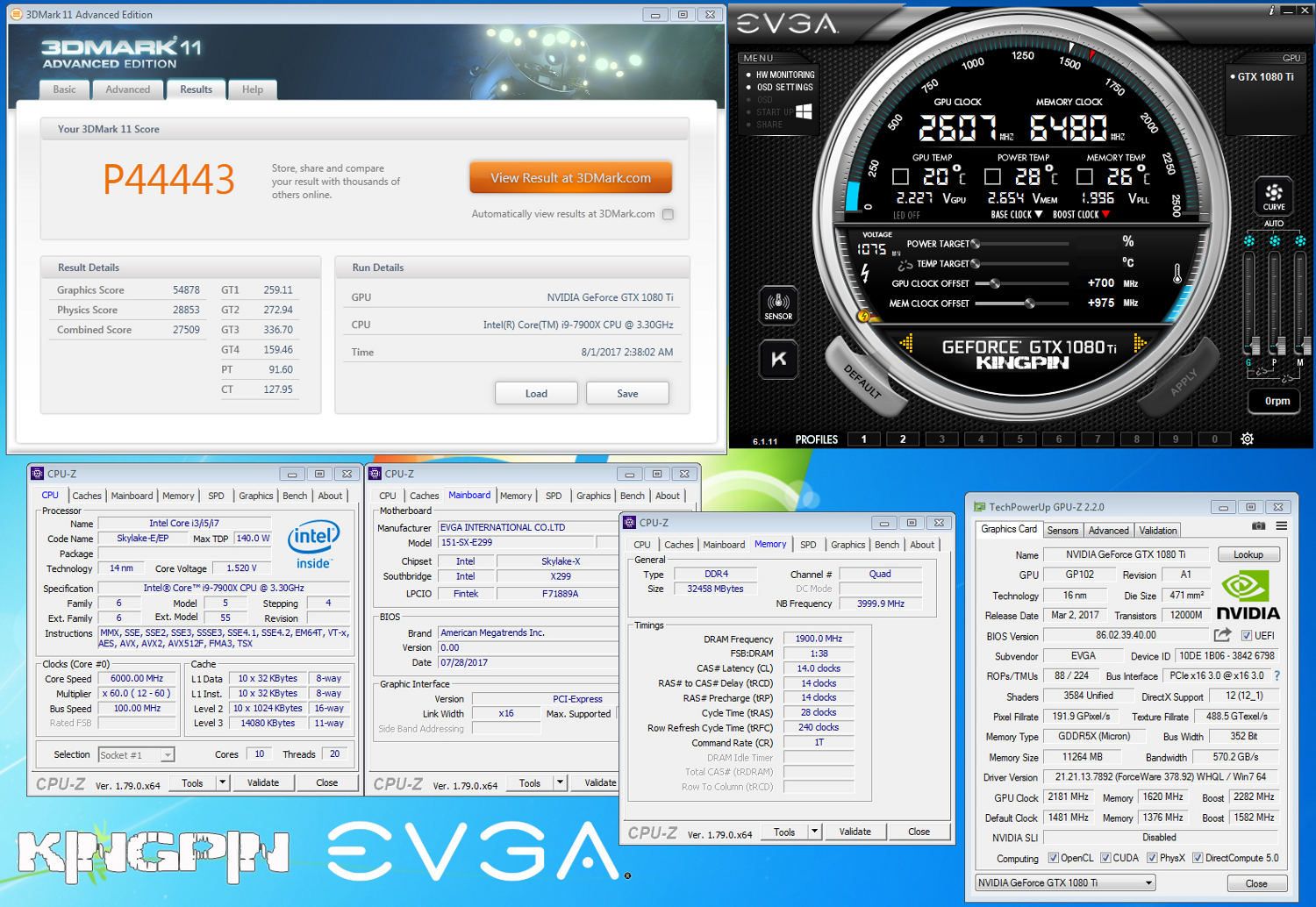
Task: Click the GPU-Z title bar icon
Action: point(980,507)
